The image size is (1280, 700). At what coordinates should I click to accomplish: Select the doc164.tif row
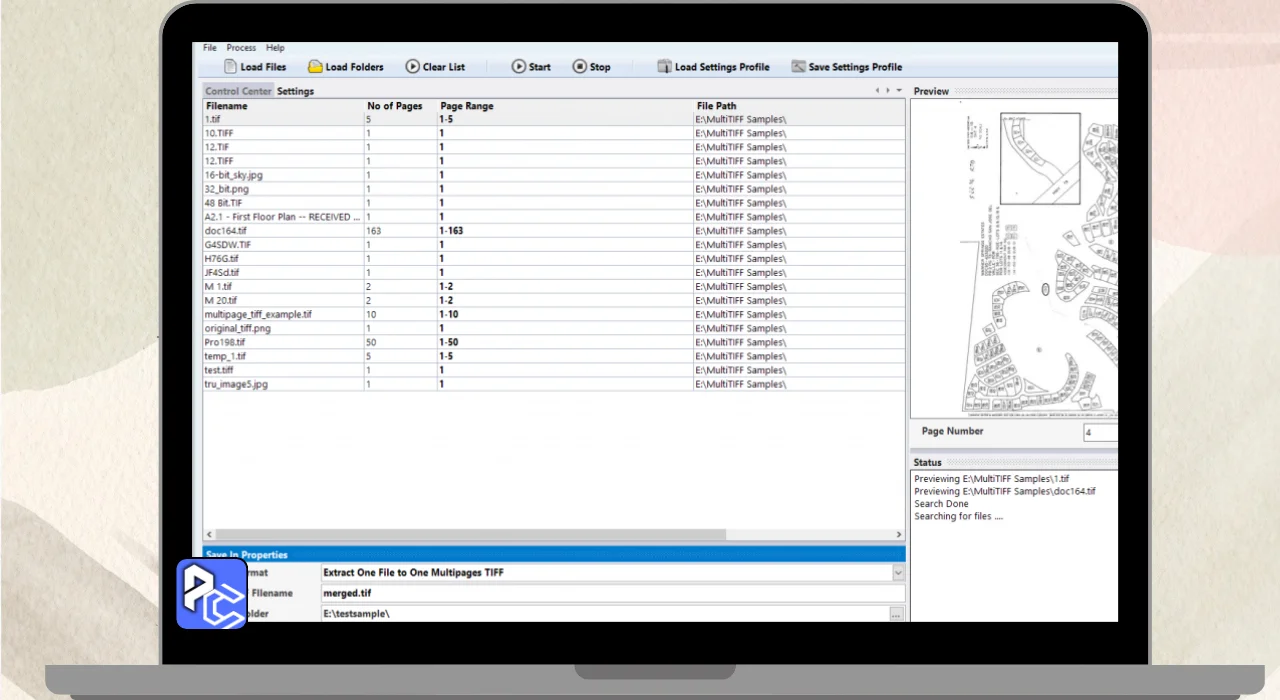click(226, 231)
